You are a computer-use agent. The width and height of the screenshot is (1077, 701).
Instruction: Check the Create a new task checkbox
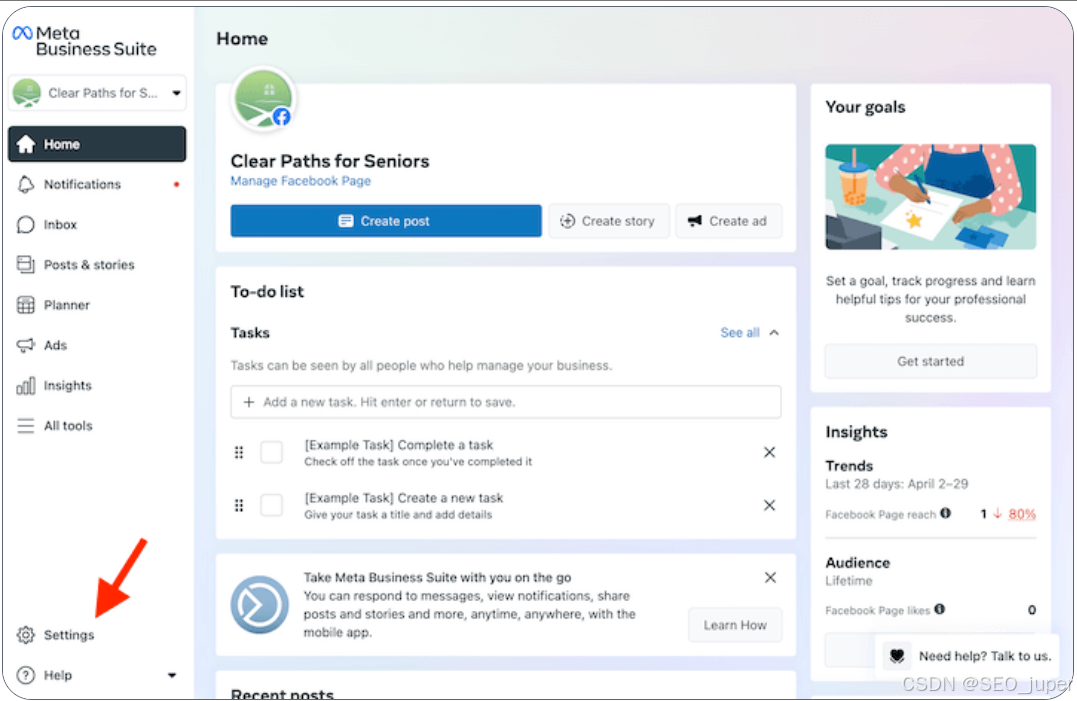tap(271, 505)
